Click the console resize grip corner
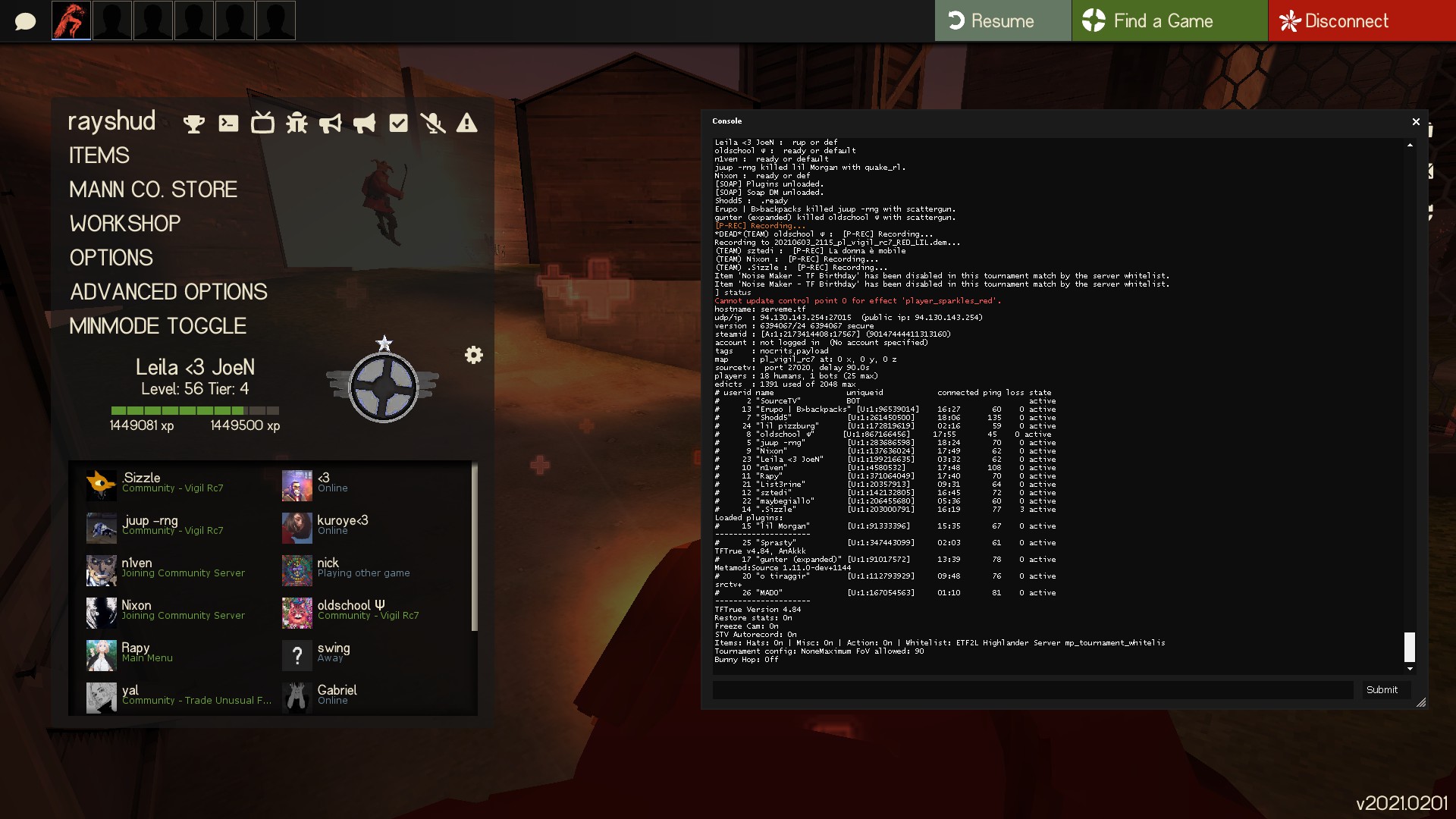 (x=1421, y=702)
